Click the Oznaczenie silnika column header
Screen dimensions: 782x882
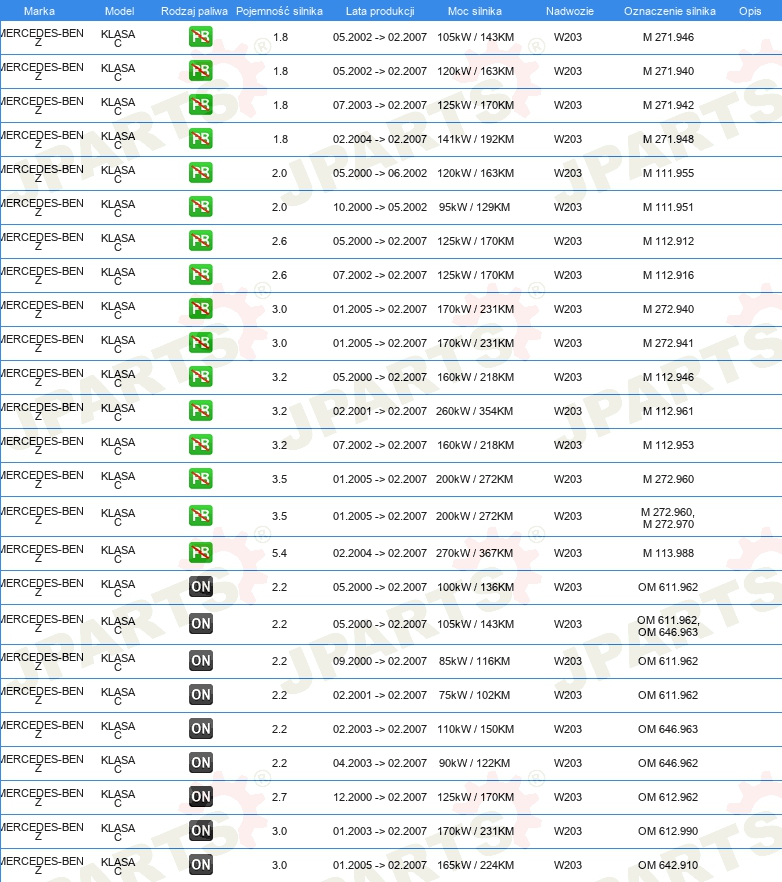669,11
